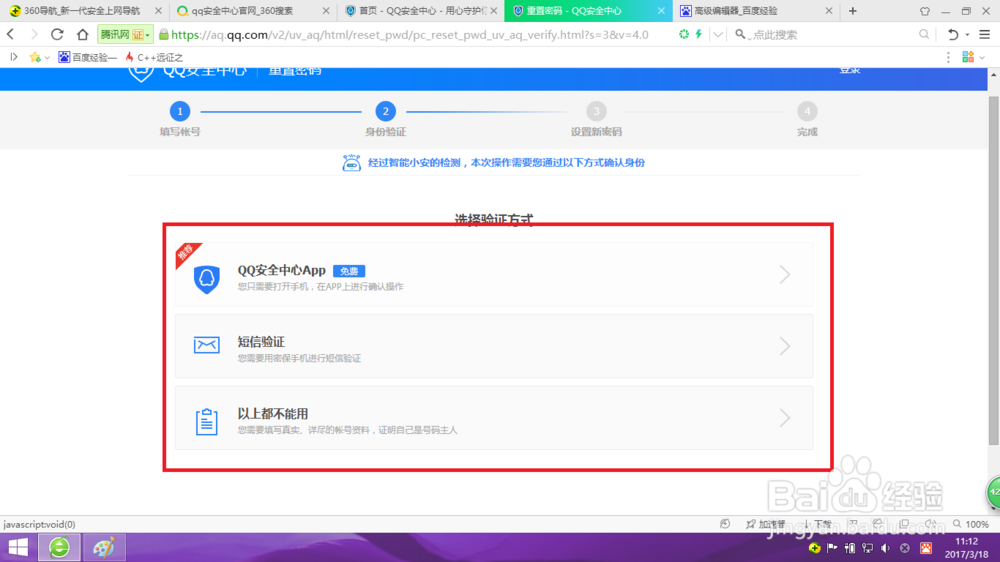Reload the page with the refresh icon

[x=57, y=34]
